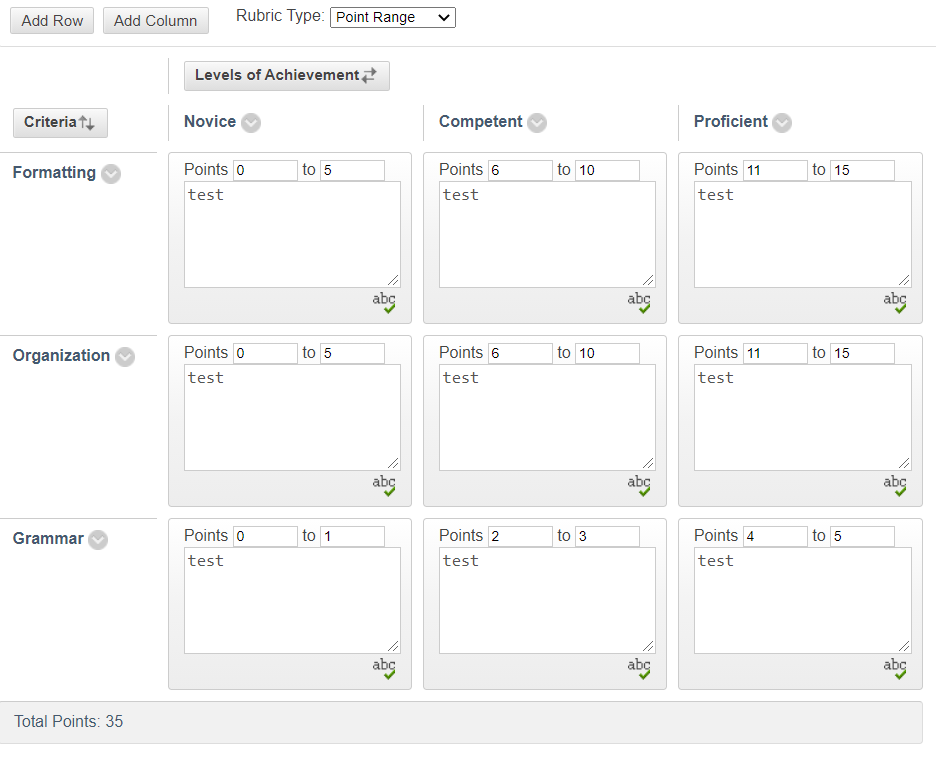Open the Formatting criterion dropdown
Screen dimensions: 936x760
click(x=110, y=173)
